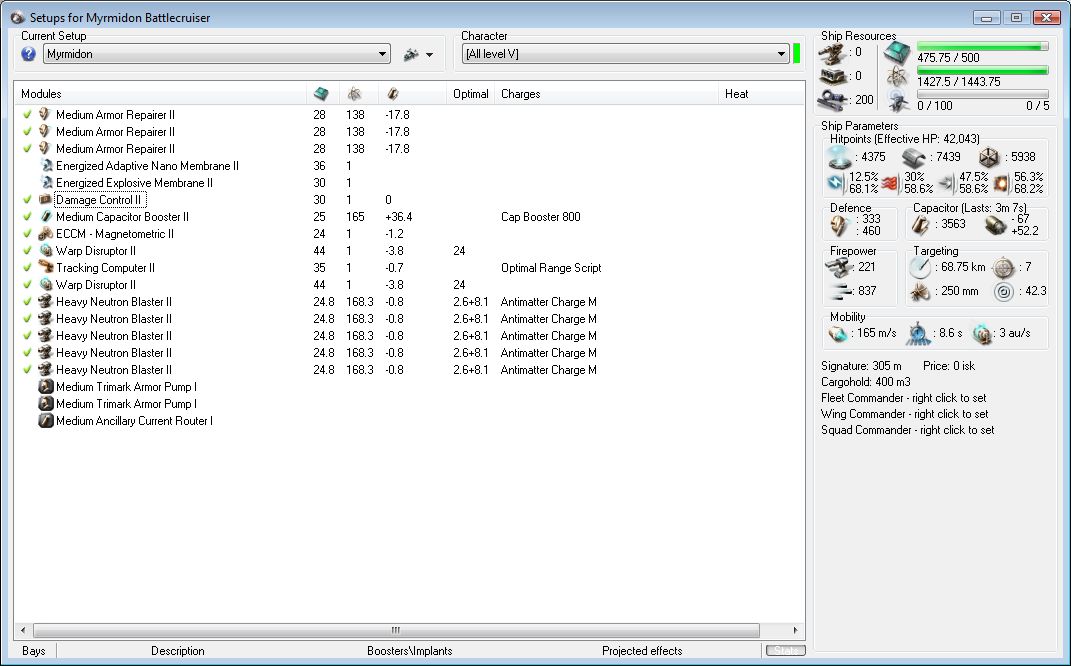Image resolution: width=1071 pixels, height=666 pixels.
Task: Open the Boosters\Implants tab
Action: (410, 651)
